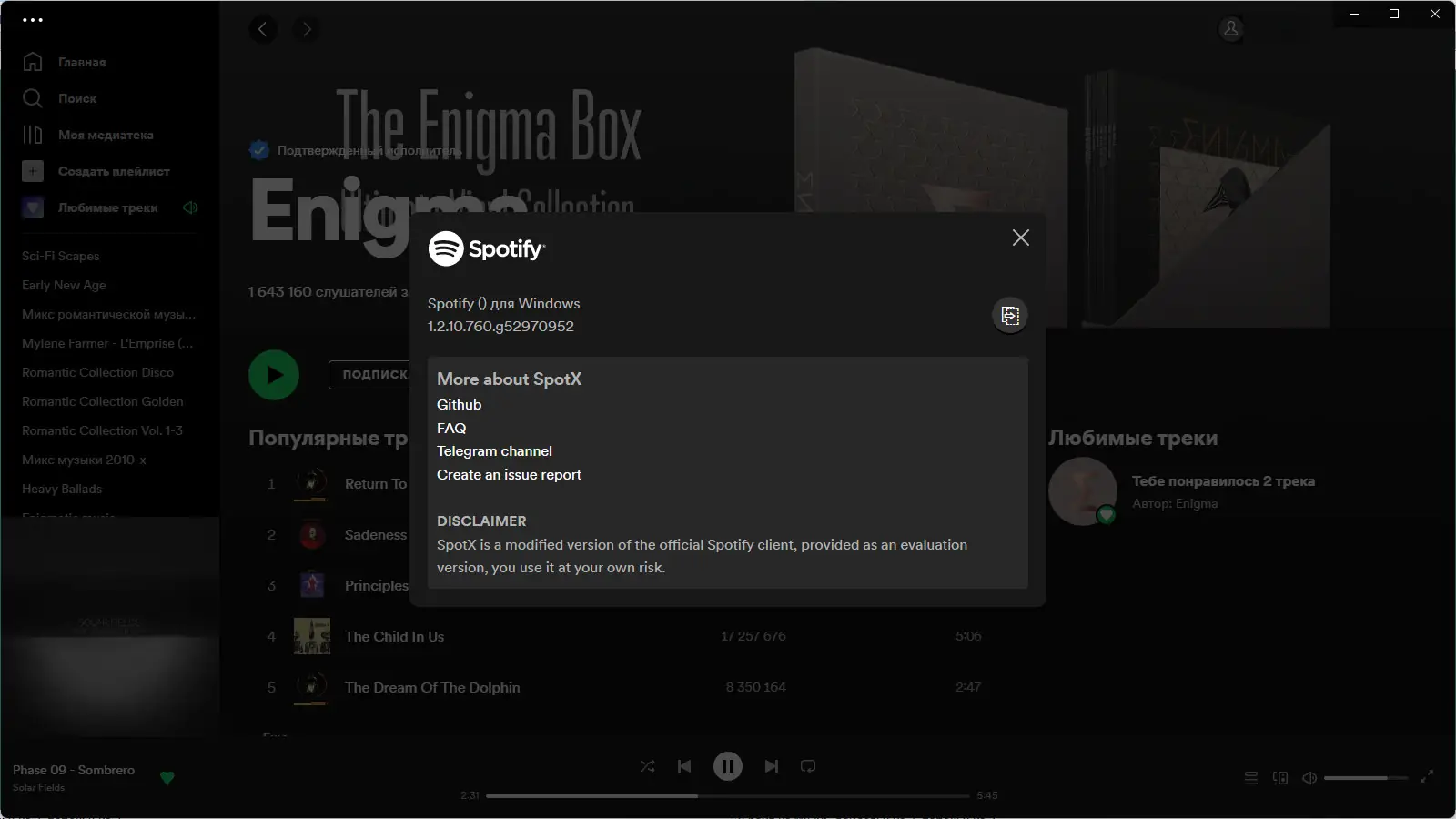
Task: Click the Enigma verified artist badge
Action: pyautogui.click(x=259, y=150)
